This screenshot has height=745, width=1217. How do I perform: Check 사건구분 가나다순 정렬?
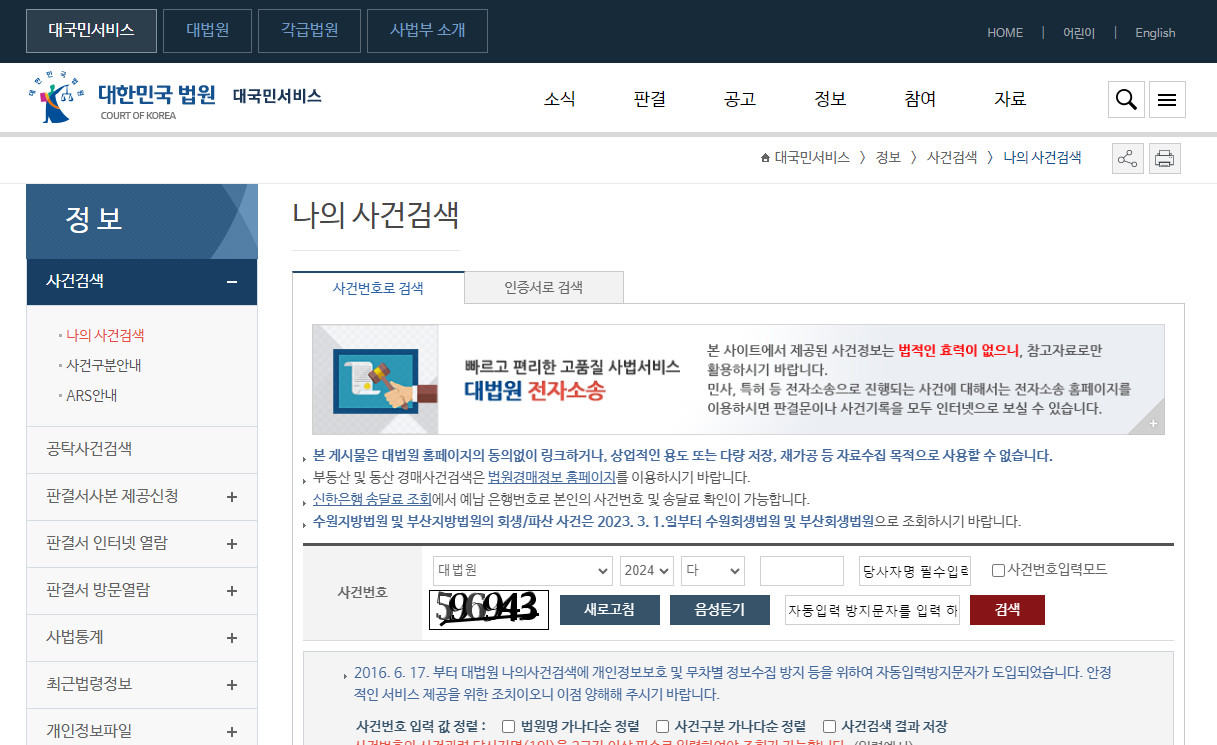(x=662, y=726)
